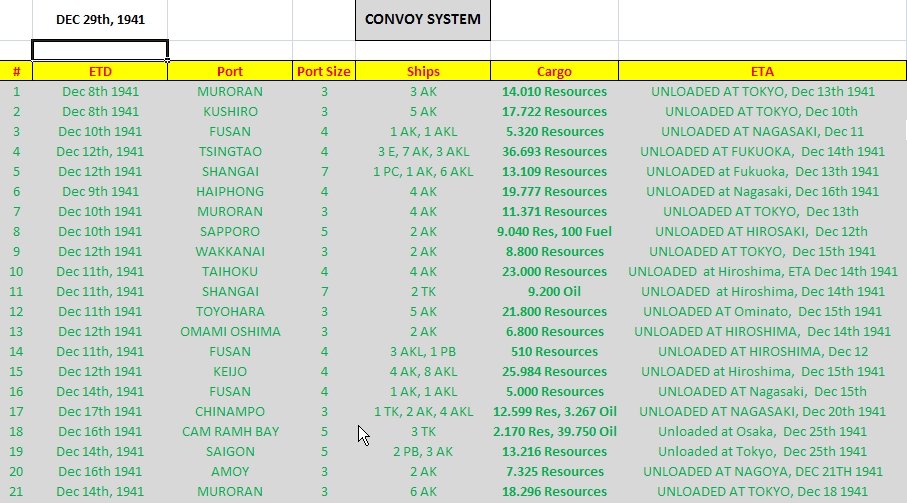
Task: Select cargo cell 17.722 Resources
Action: [554, 112]
